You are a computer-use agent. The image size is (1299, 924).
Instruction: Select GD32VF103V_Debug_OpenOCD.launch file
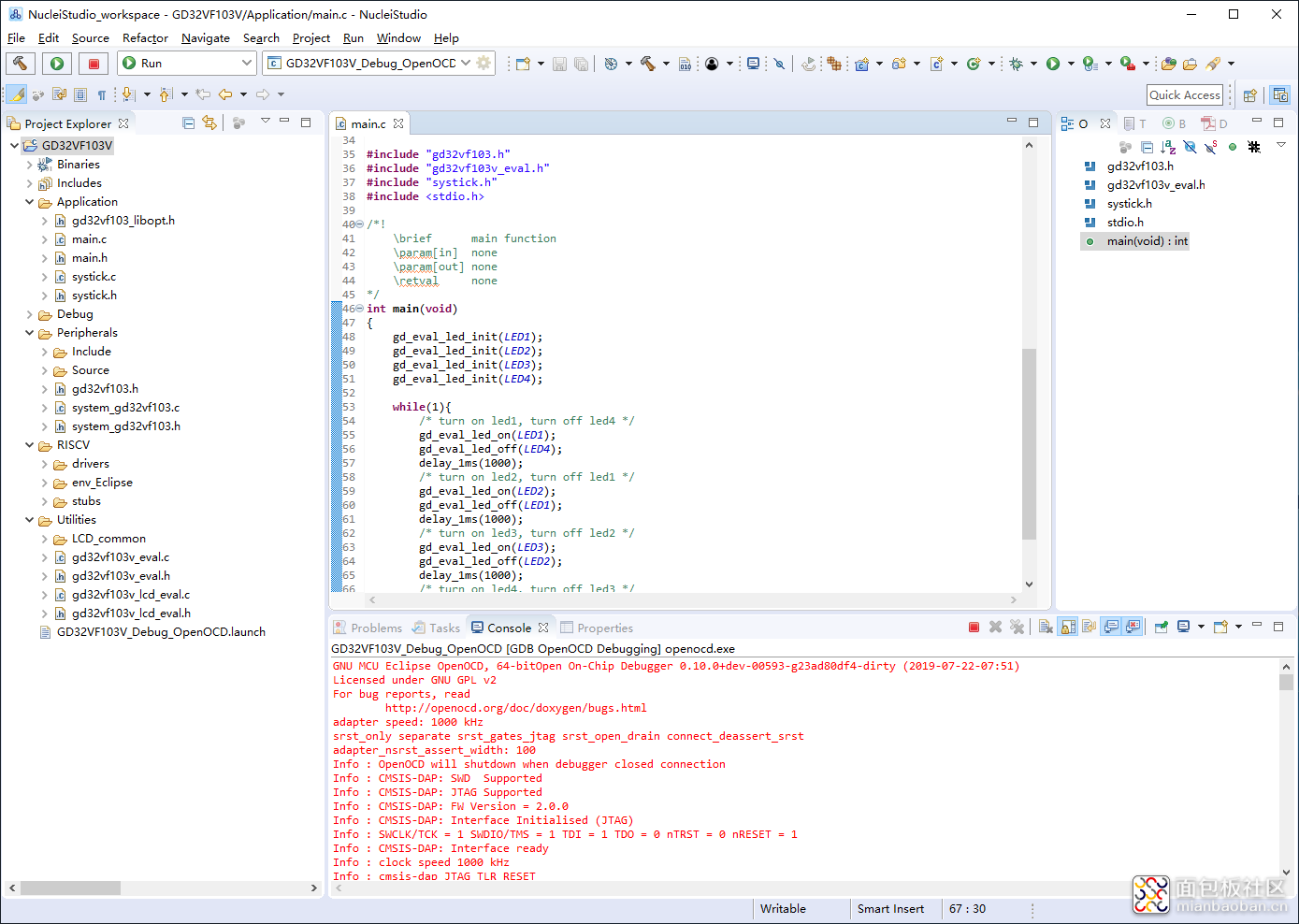click(x=161, y=632)
